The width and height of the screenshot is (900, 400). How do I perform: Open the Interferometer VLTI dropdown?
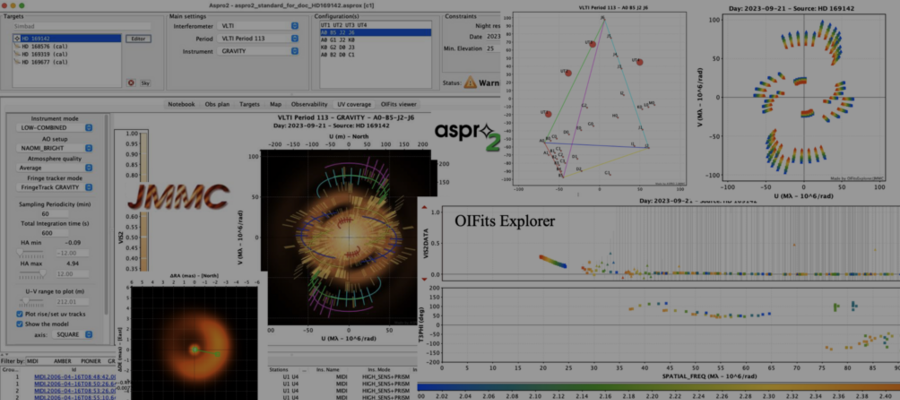click(258, 26)
